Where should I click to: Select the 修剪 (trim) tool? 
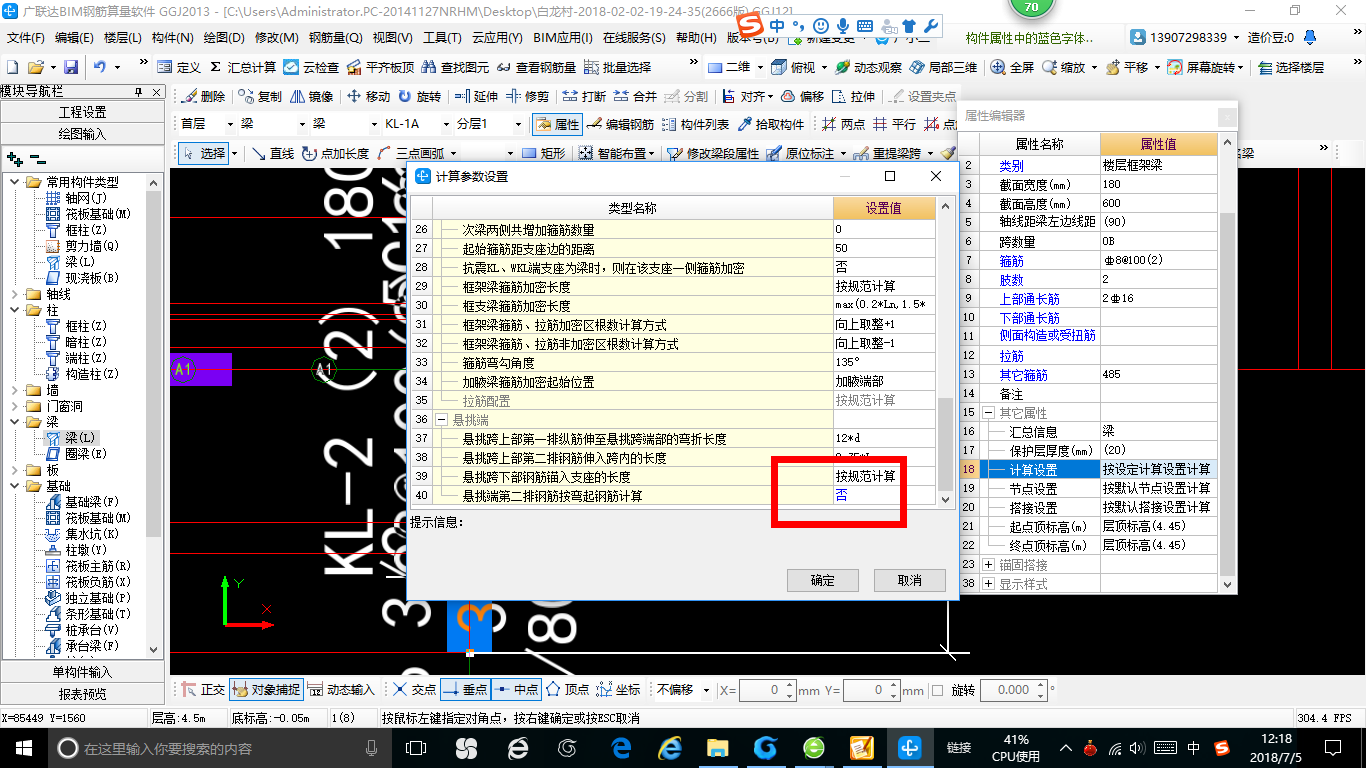(x=527, y=97)
